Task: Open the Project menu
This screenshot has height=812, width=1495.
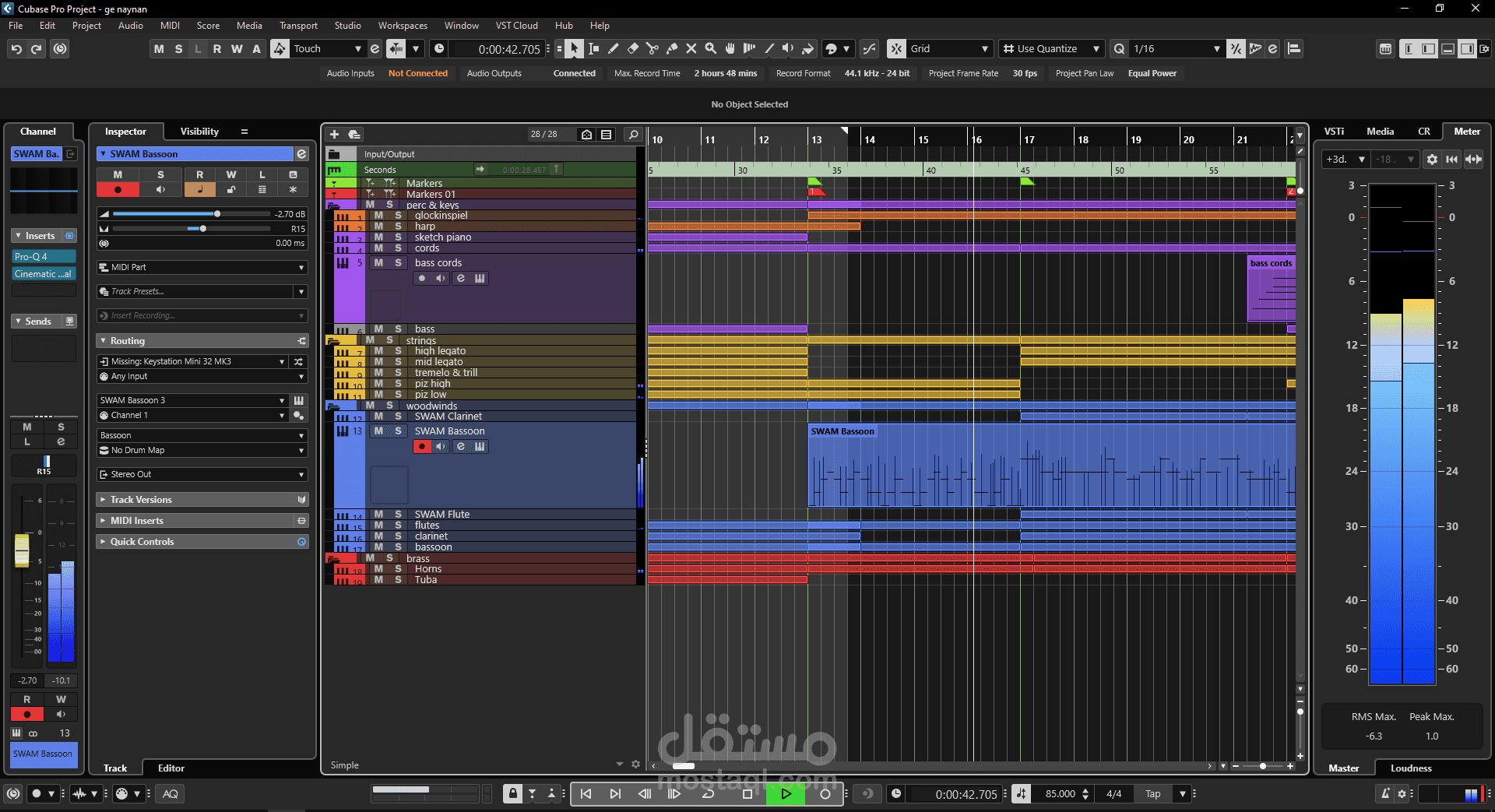Action: coord(86,26)
